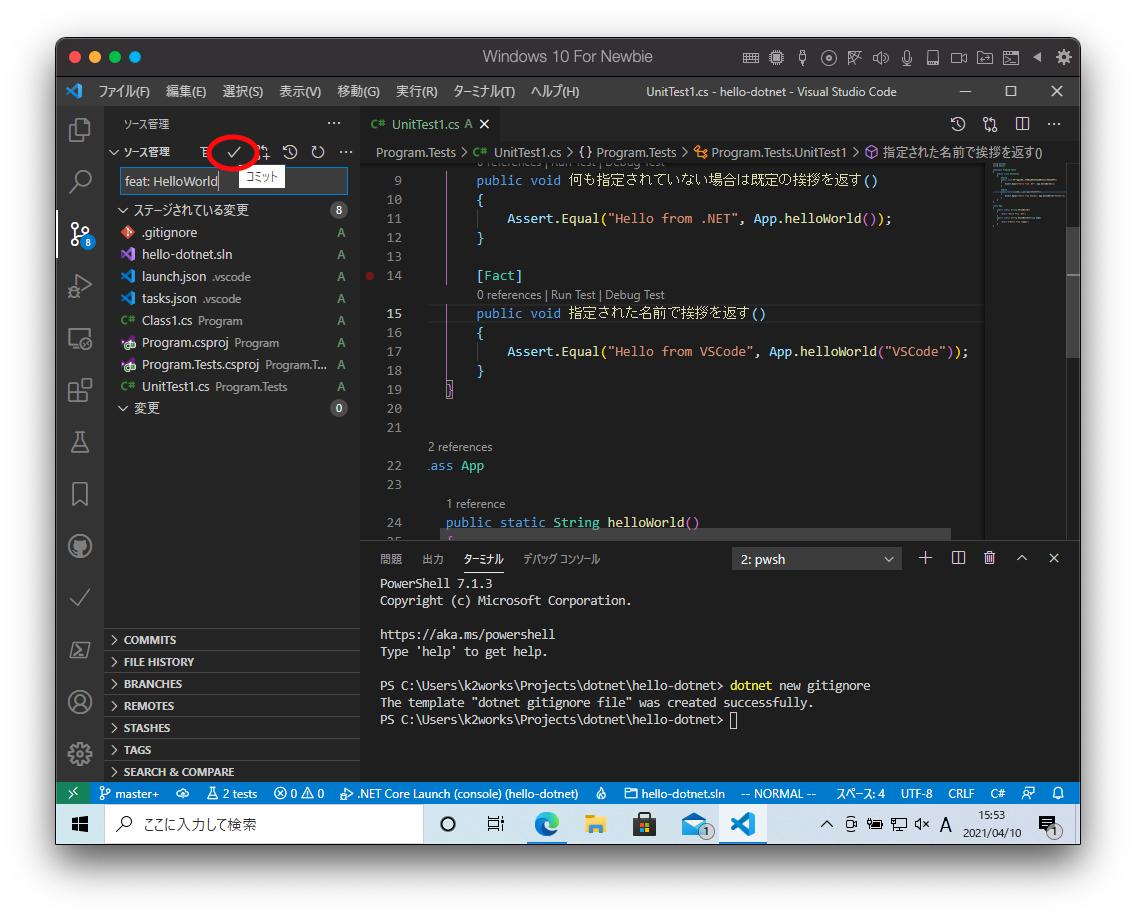Open the Run and Debug view
Viewport: 1136px width, 918px height.
(80, 286)
